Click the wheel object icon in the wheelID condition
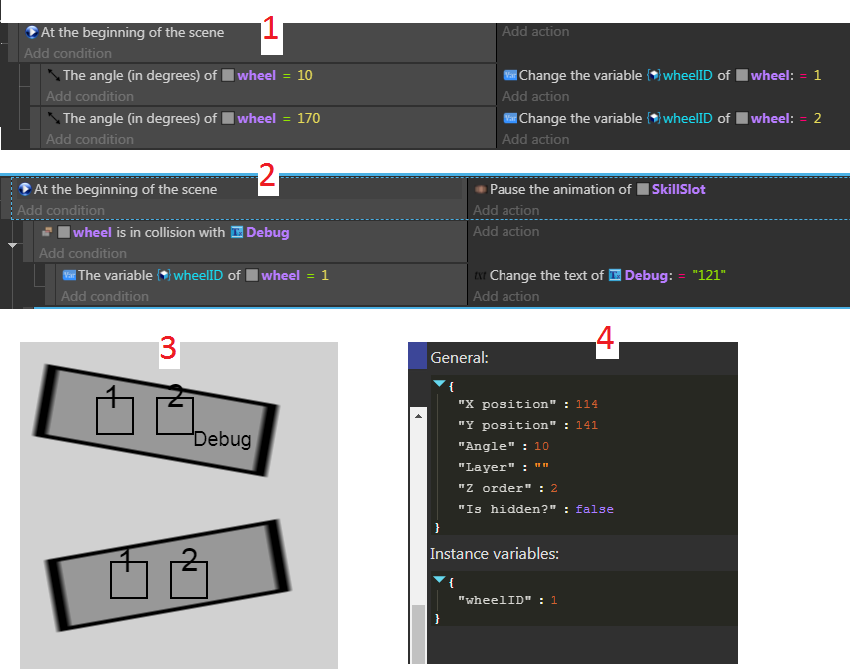Screen dimensions: 850x669 [x=252, y=275]
